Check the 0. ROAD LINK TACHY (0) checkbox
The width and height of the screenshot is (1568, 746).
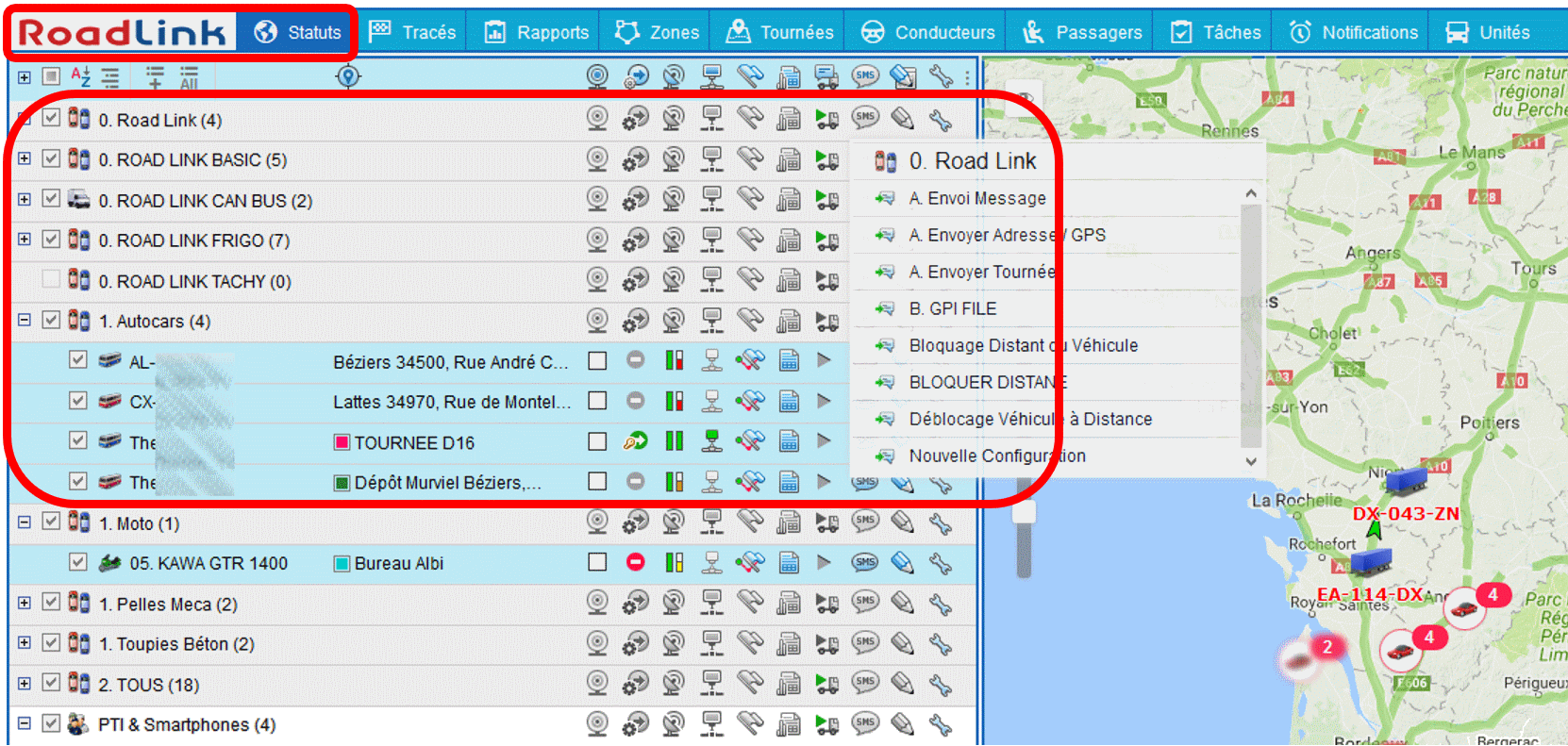click(x=51, y=279)
